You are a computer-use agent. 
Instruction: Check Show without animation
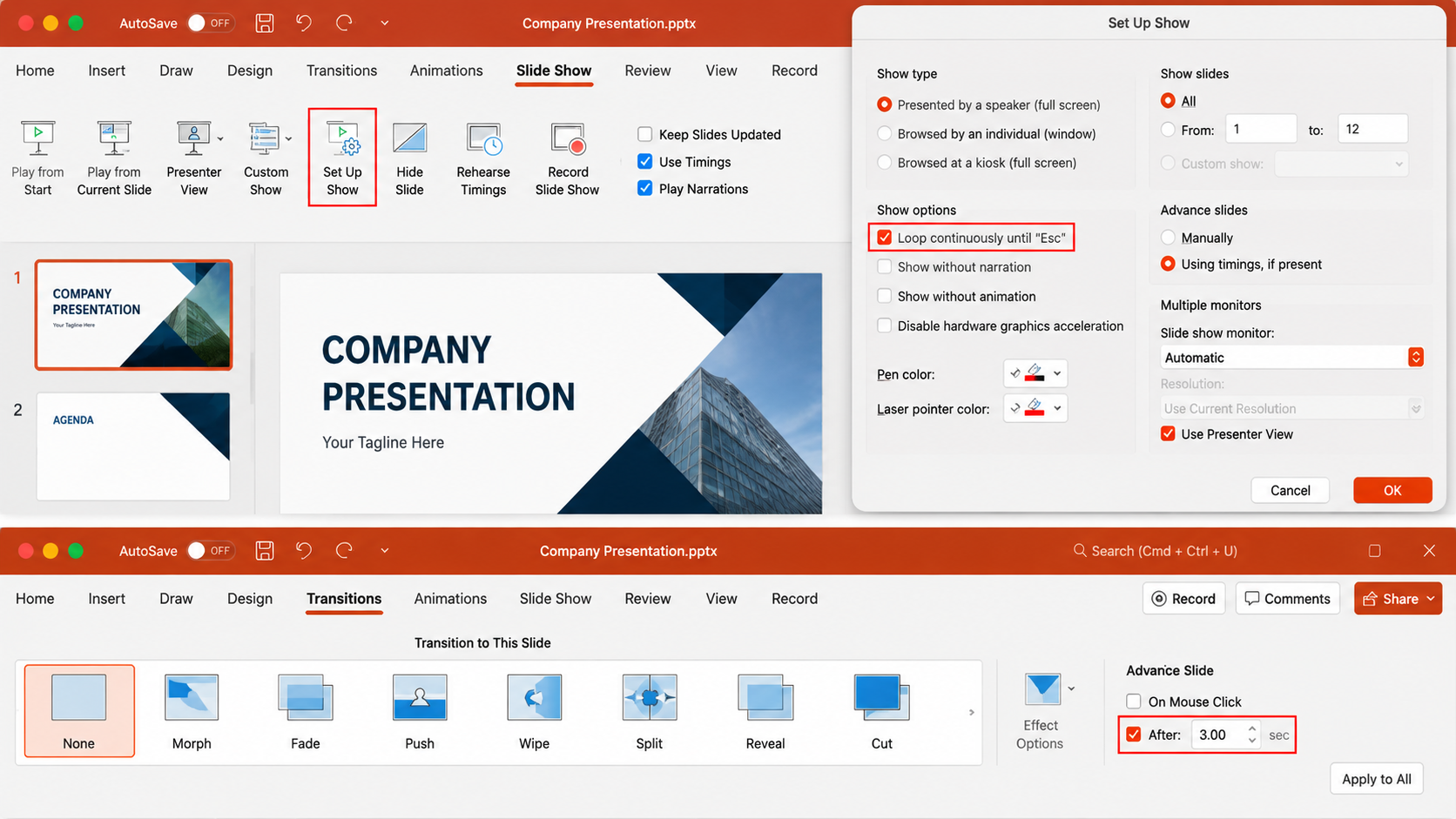pyautogui.click(x=885, y=296)
